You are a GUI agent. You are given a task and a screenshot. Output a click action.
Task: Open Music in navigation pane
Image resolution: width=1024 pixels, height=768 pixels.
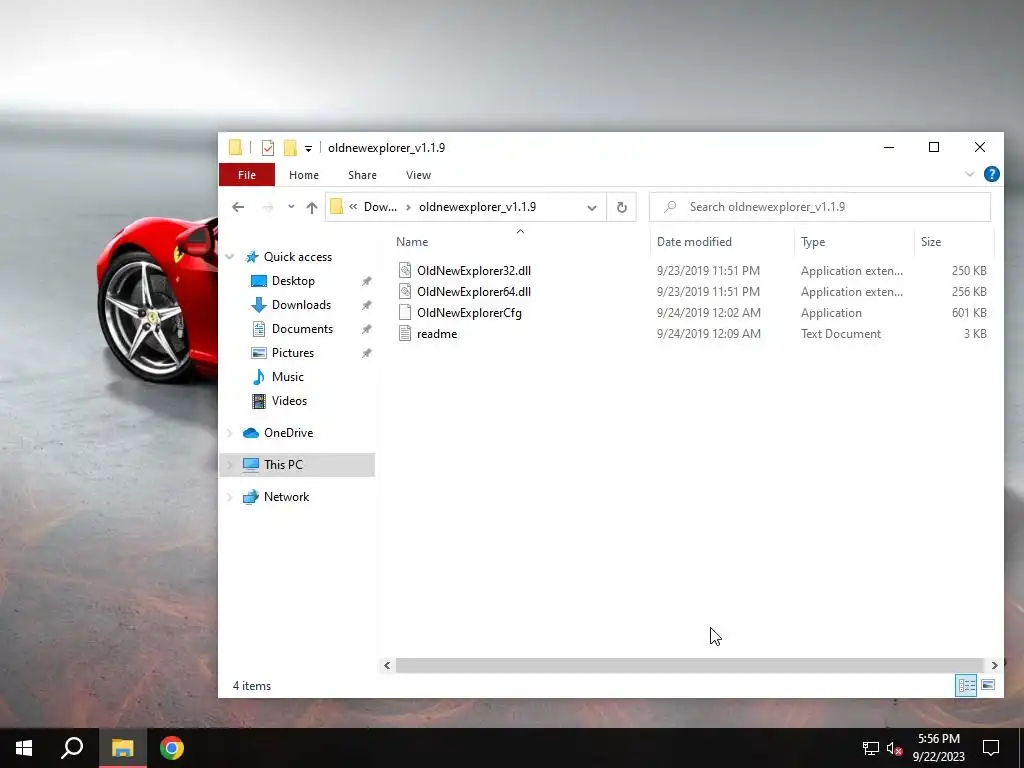pos(287,377)
